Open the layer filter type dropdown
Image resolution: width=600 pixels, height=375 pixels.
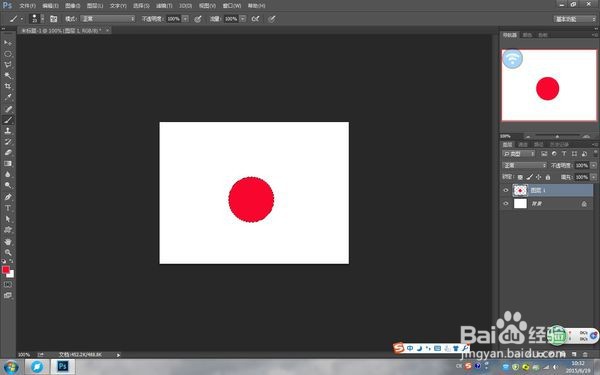[x=519, y=154]
